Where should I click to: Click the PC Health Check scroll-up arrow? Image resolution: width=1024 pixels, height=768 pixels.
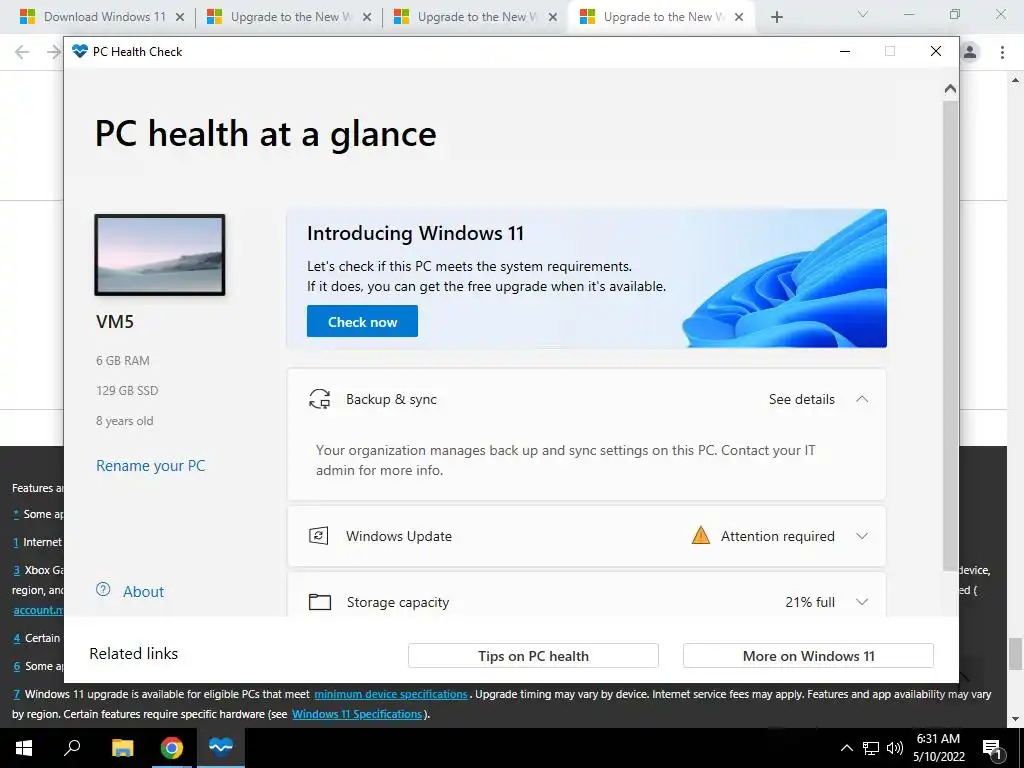coord(950,88)
